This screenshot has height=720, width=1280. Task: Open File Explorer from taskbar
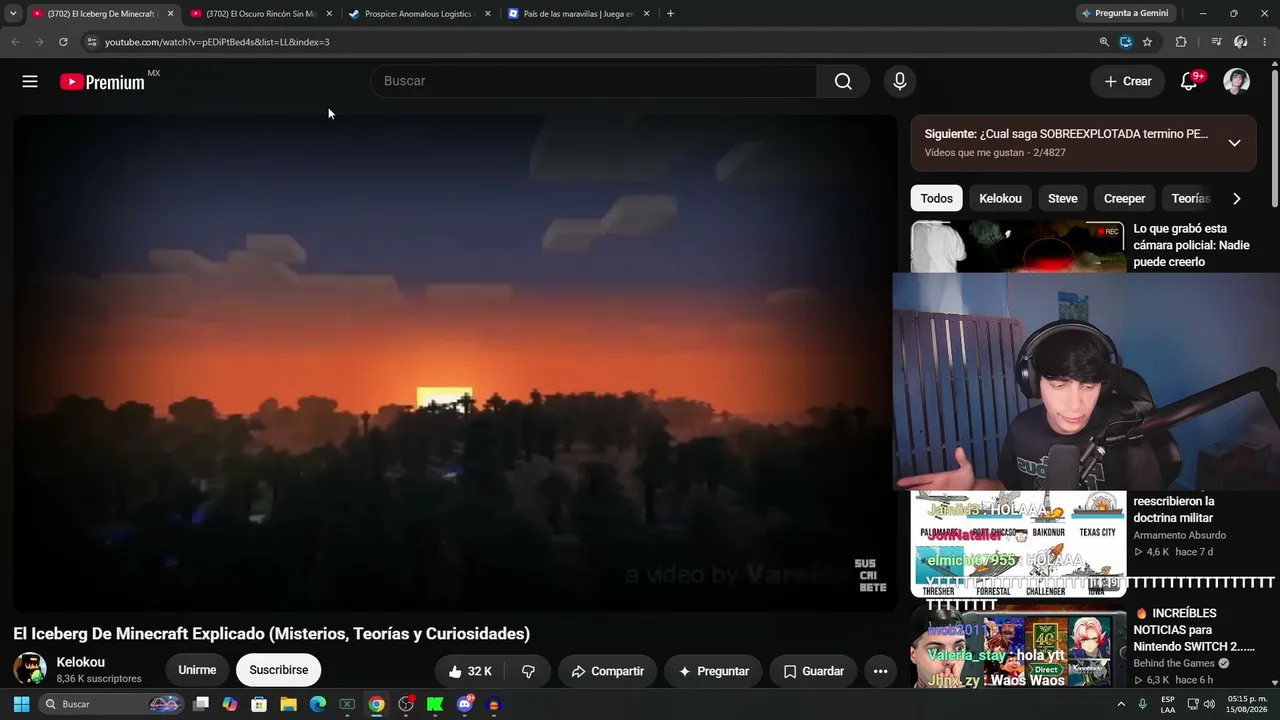point(288,704)
